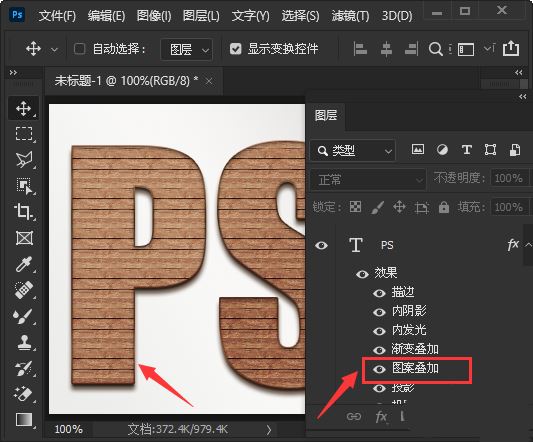The width and height of the screenshot is (533, 442).
Task: Filter layers by adjustment layer icon
Action: coord(442,150)
